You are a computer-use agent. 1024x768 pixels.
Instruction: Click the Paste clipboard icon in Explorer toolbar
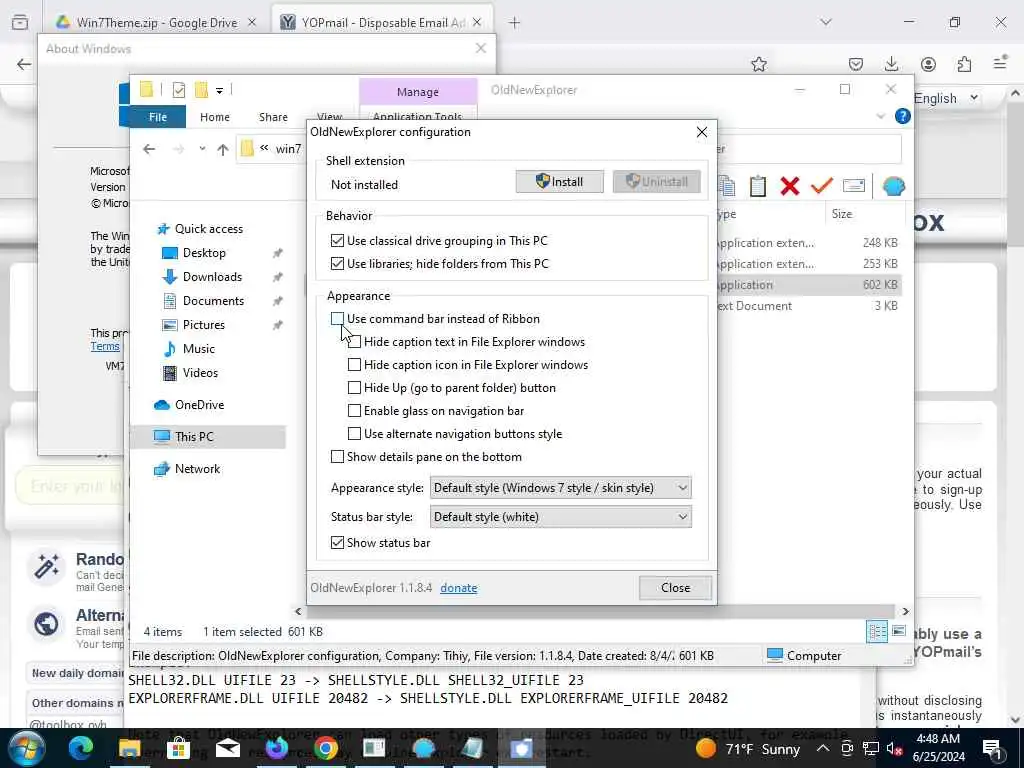click(758, 186)
